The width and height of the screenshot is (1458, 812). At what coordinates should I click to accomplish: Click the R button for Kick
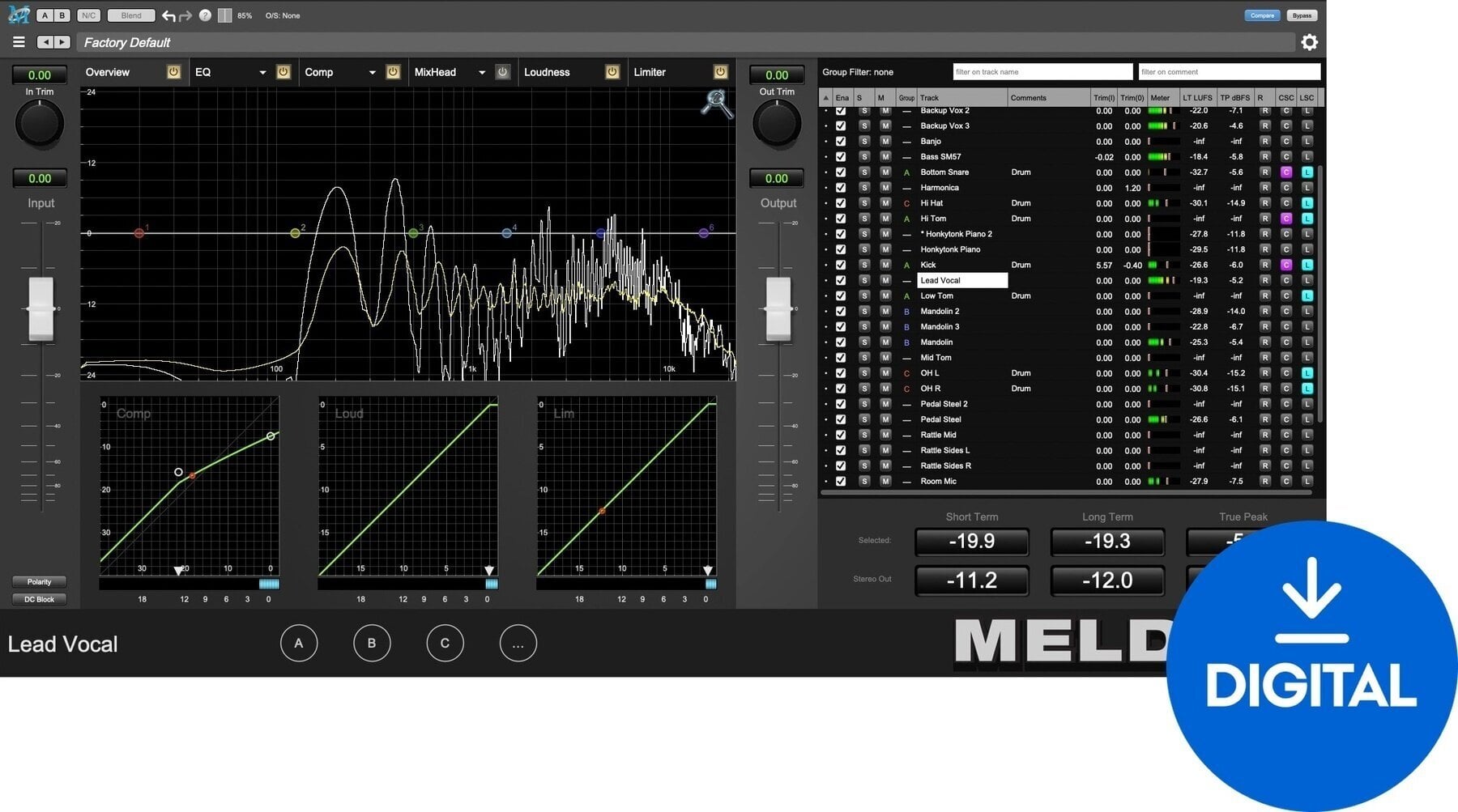[1264, 265]
